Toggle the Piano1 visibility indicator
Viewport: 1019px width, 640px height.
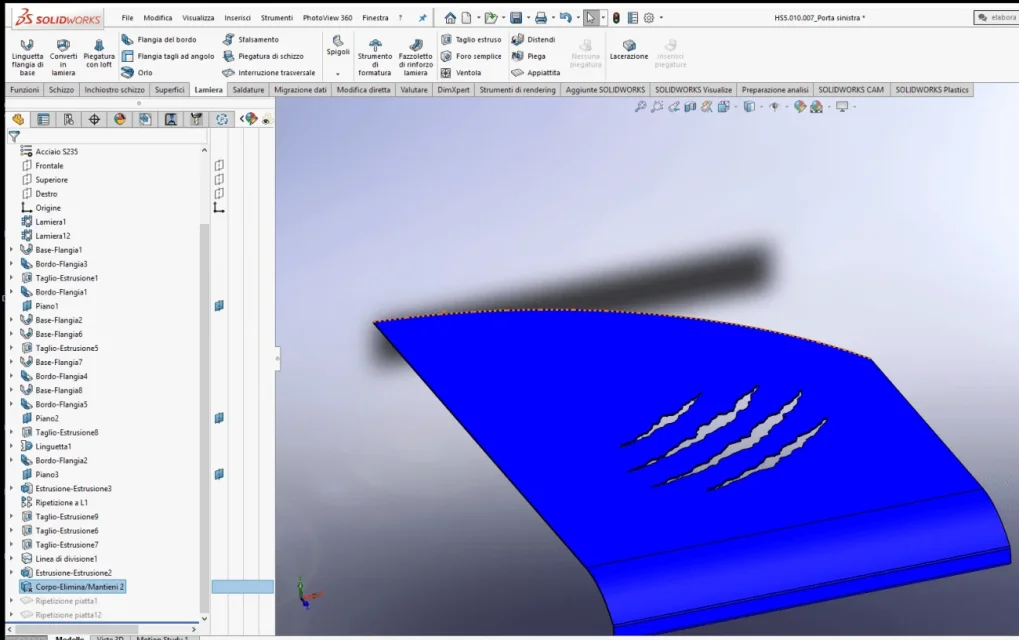coord(219,306)
